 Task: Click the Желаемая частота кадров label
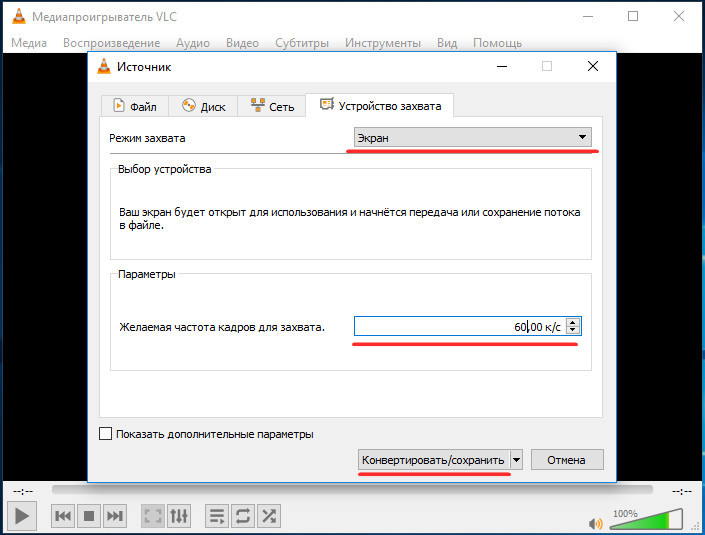[222, 327]
